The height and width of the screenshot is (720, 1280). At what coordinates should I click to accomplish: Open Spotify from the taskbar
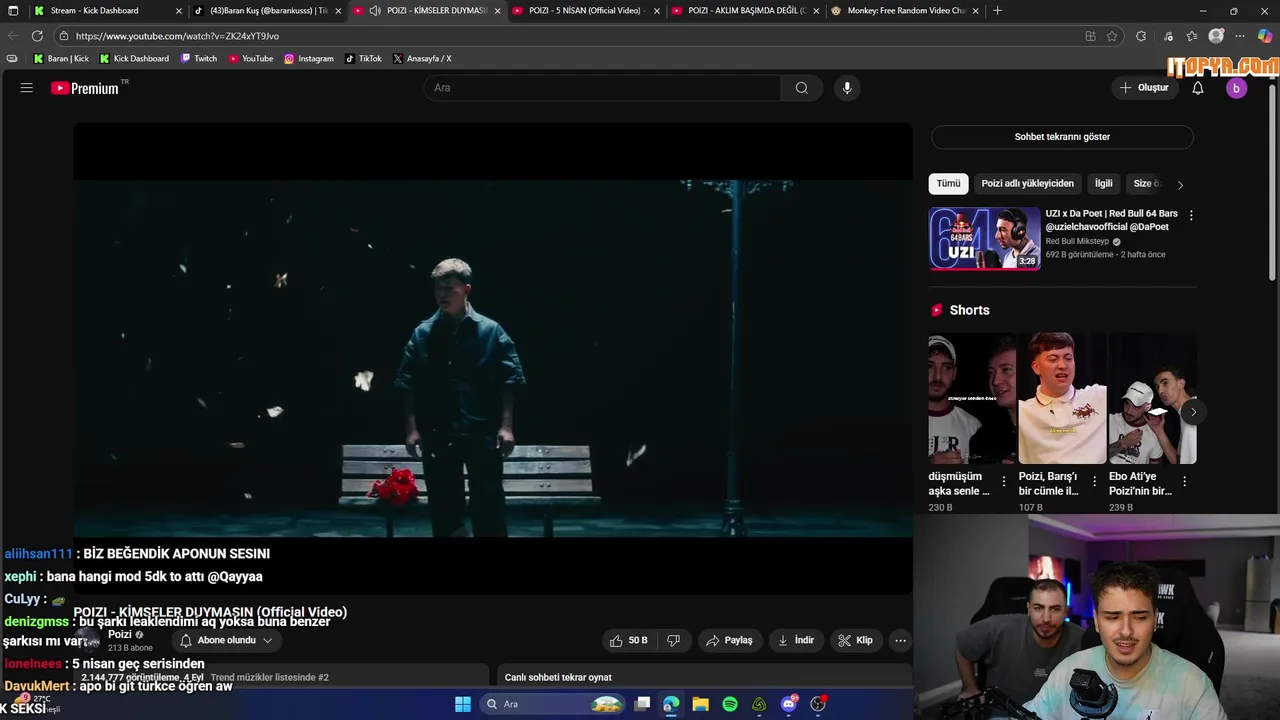(730, 704)
